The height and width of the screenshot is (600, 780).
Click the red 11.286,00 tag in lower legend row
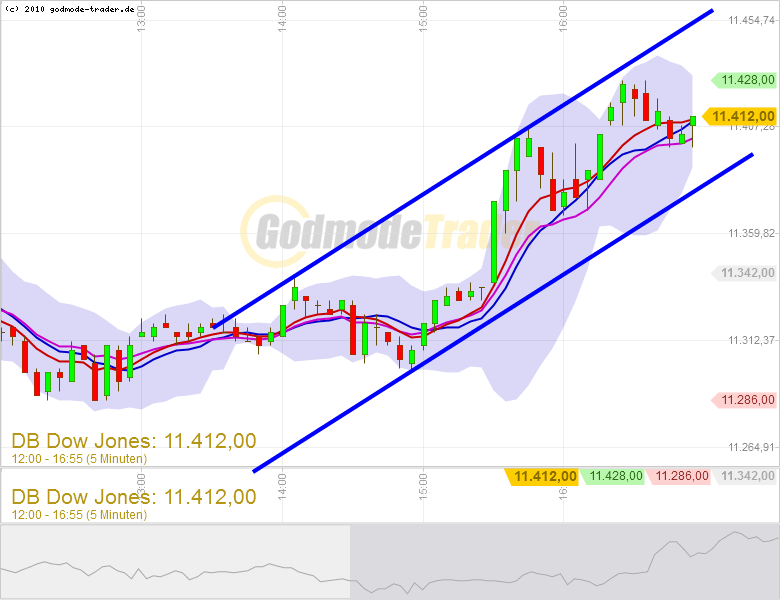point(678,477)
